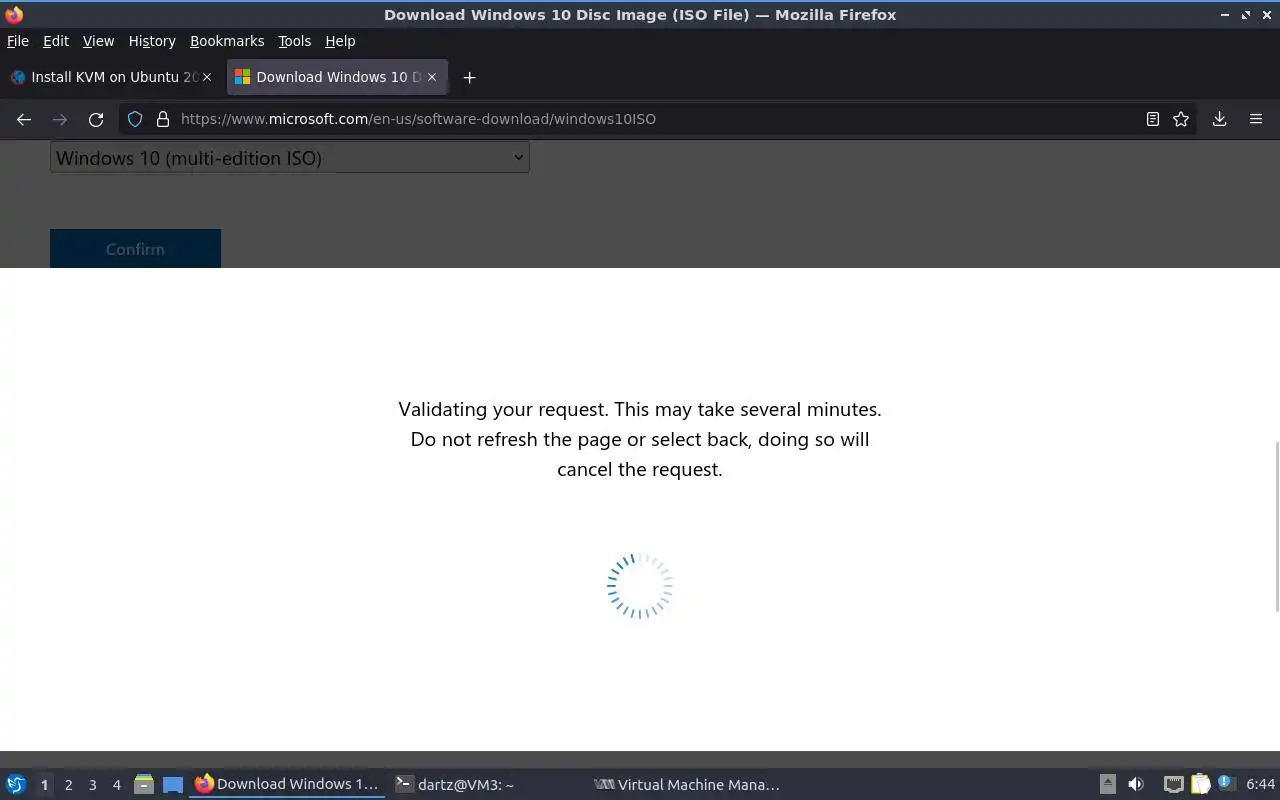
Task: Open the Bookmarks menu
Action: [x=227, y=41]
